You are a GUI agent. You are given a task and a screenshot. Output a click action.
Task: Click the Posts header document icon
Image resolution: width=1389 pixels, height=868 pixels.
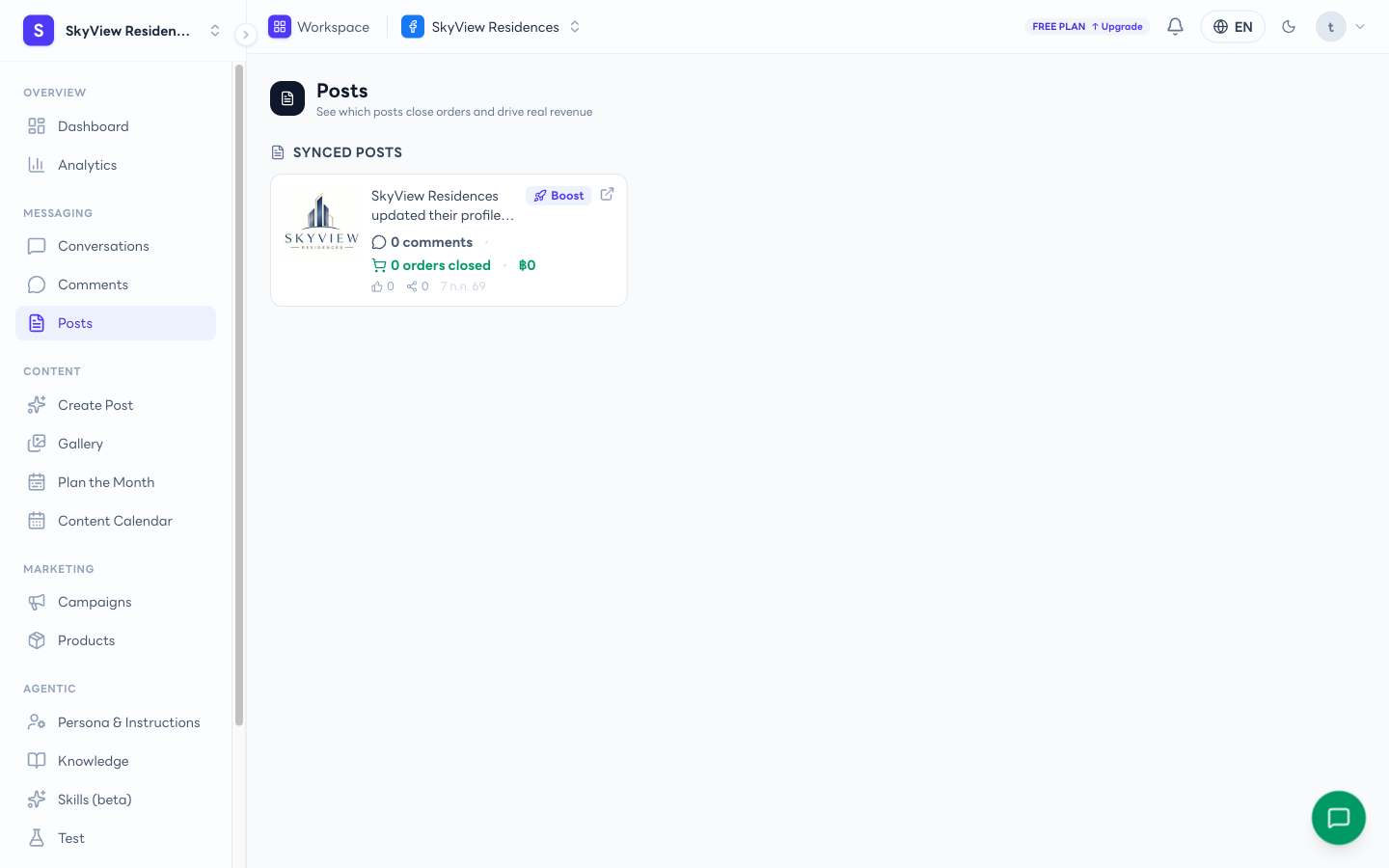(x=287, y=98)
